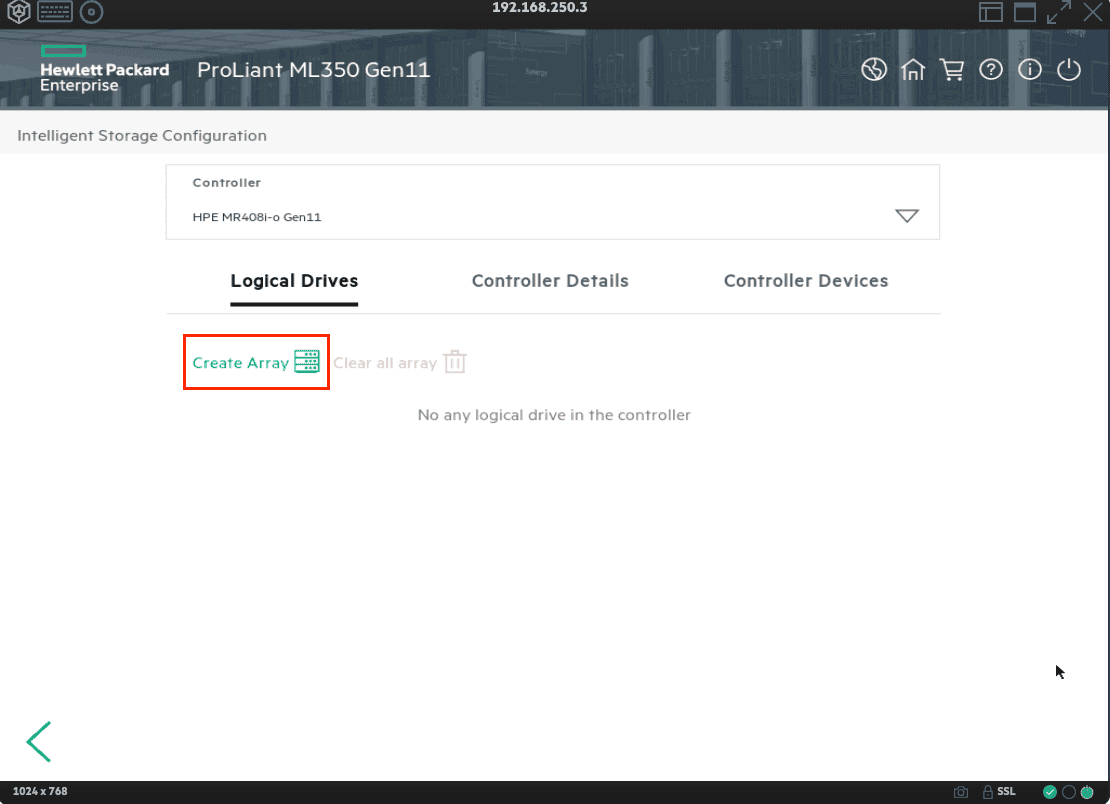Click the console cube icon top-left

click(18, 12)
